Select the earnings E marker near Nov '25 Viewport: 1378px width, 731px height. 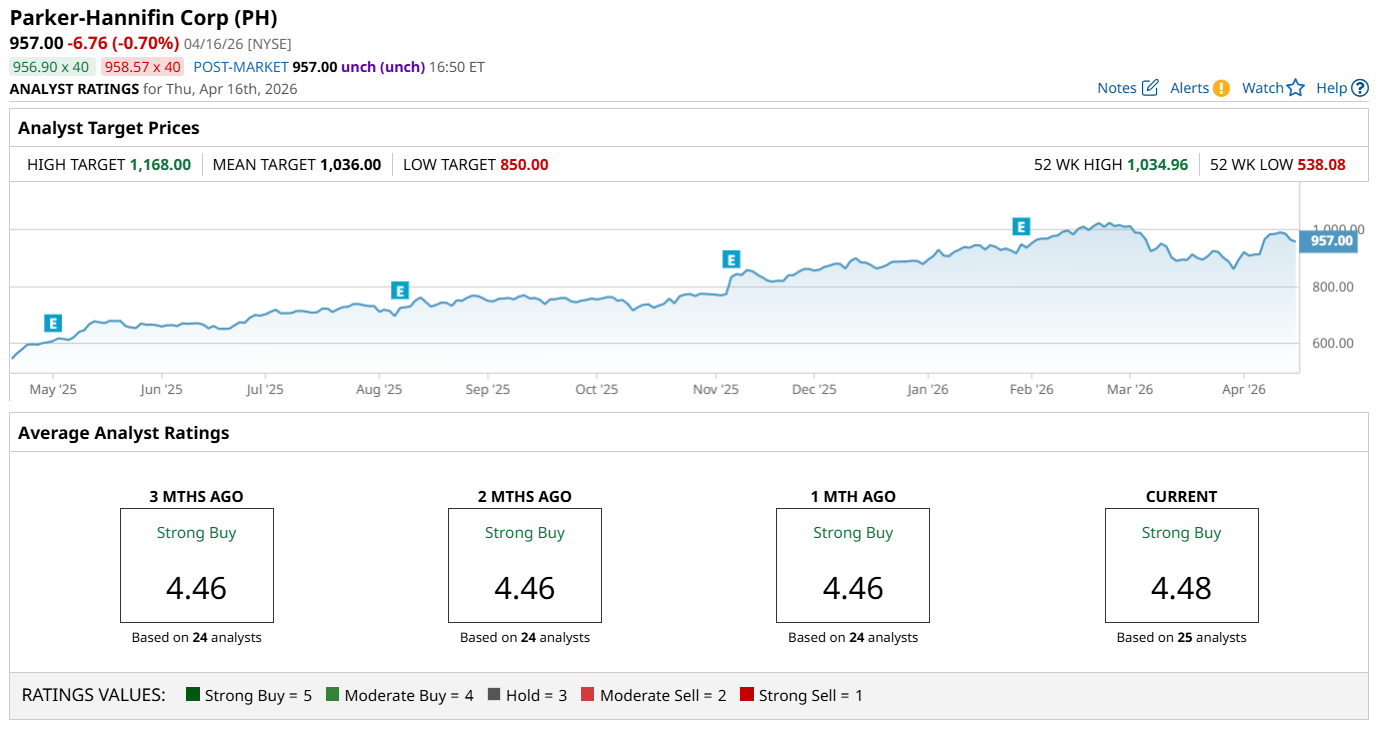pos(732,260)
